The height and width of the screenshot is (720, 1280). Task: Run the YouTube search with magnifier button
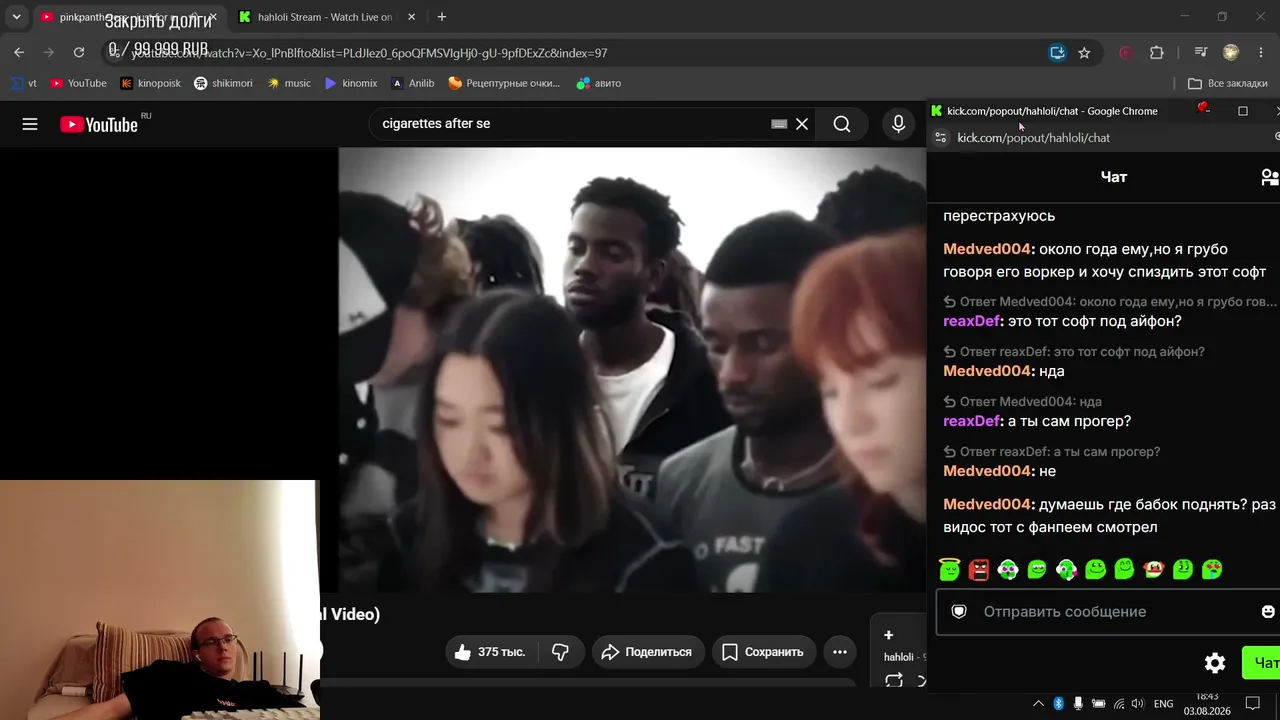[x=842, y=124]
